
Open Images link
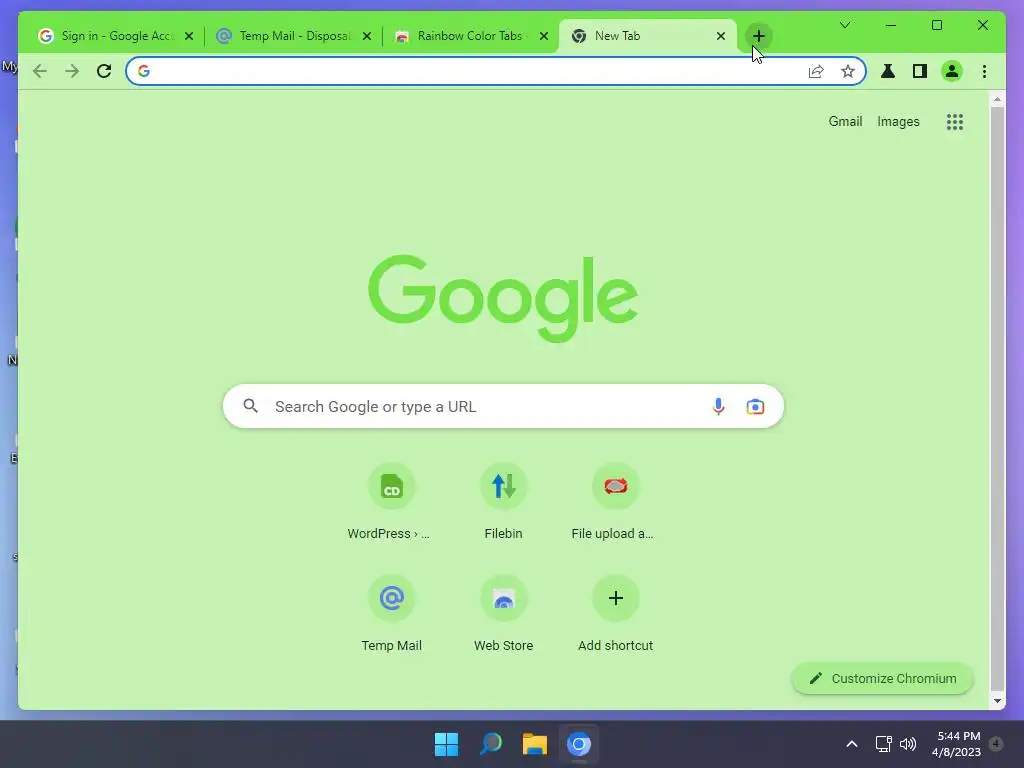click(898, 121)
